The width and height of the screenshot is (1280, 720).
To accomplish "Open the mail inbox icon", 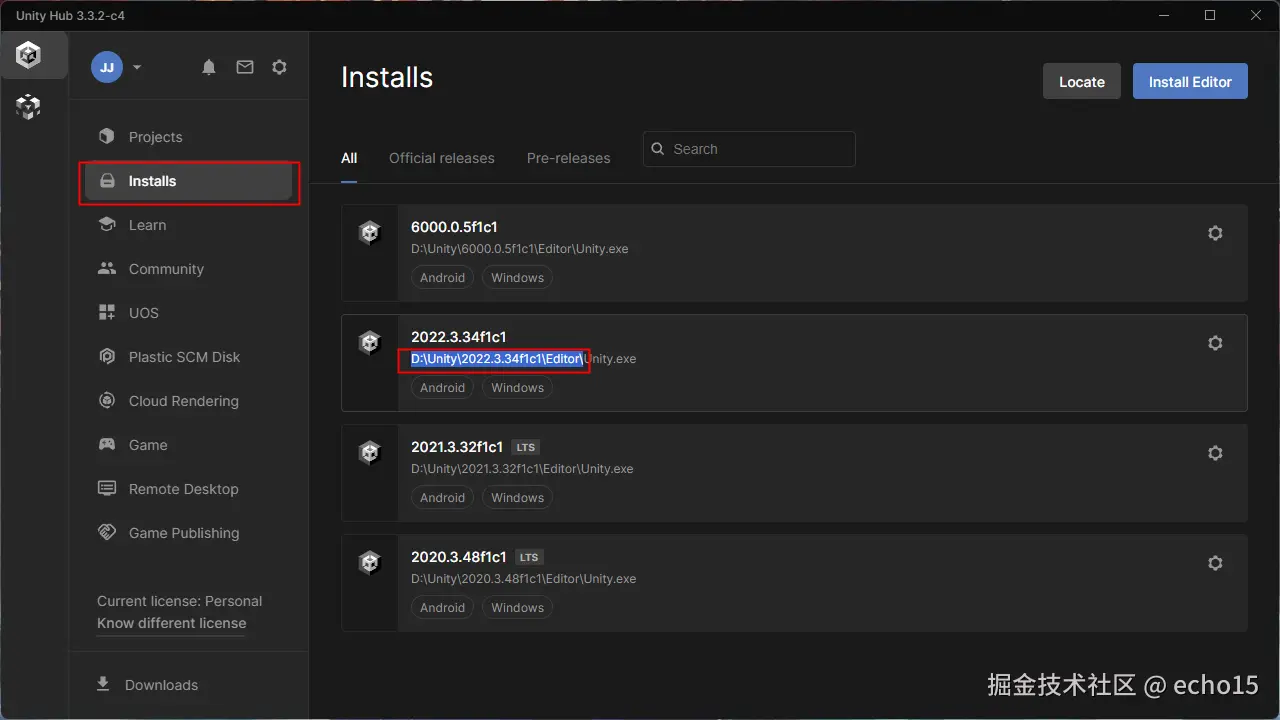I will [245, 67].
